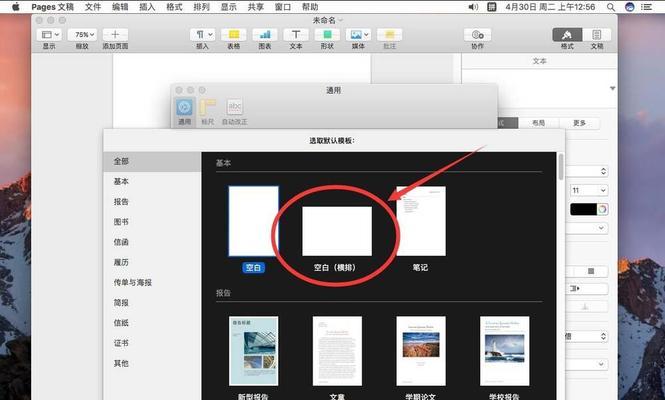Screen dimensions: 665x400
Task: Select 信函 category in template list
Action: tap(152, 242)
